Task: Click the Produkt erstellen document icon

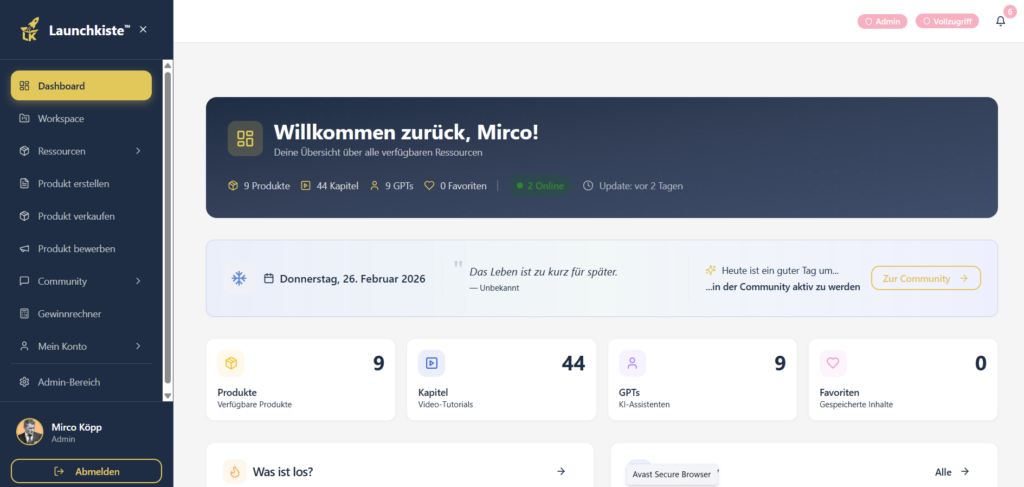Action: point(24,183)
